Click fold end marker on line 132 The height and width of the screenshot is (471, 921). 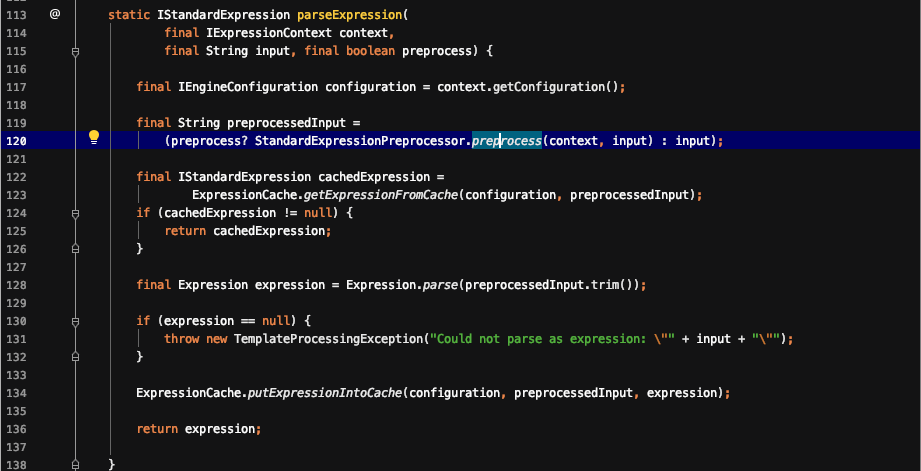pos(76,355)
